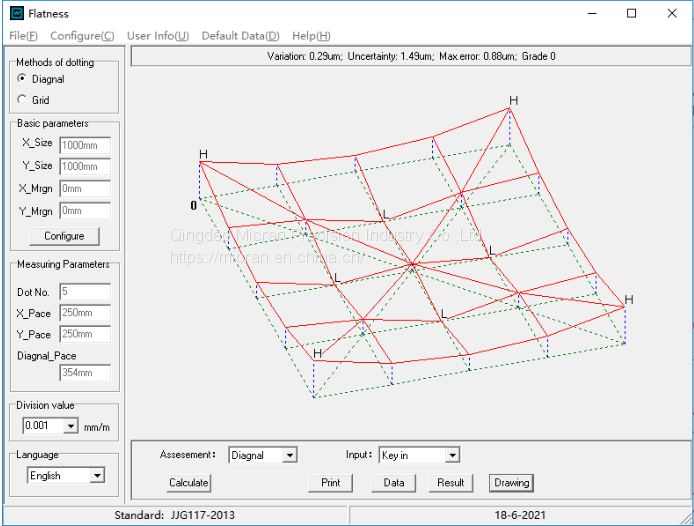Screen dimensions: 694x526
Task: Select the Grid dotting method
Action: 23,100
